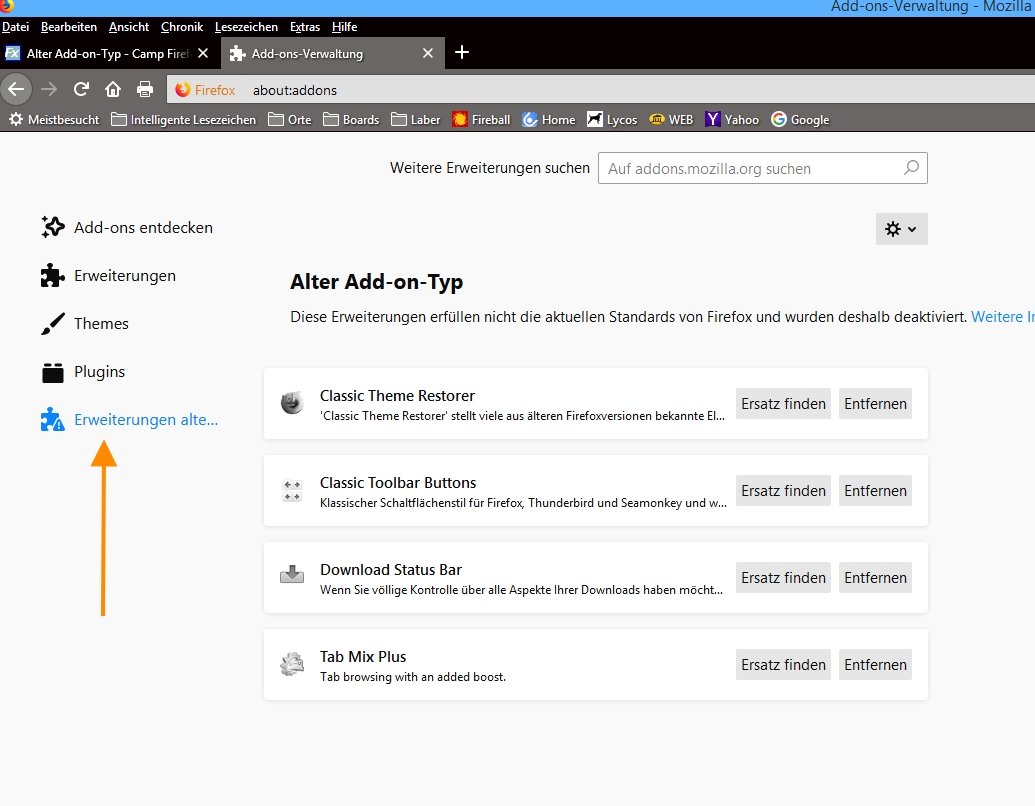
Task: Open the Home bookmark
Action: [549, 119]
